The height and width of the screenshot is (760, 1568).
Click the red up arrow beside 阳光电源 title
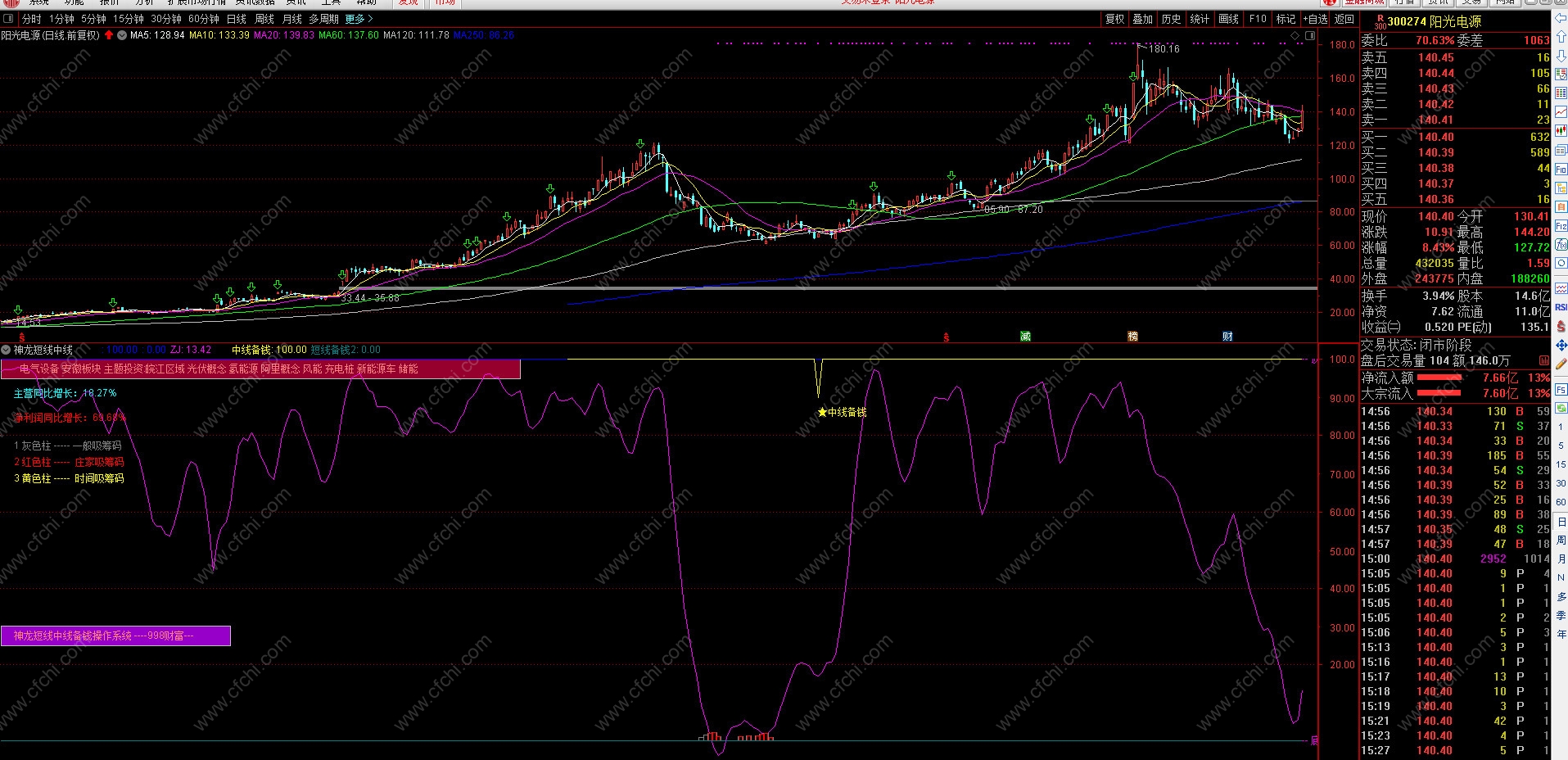point(109,35)
